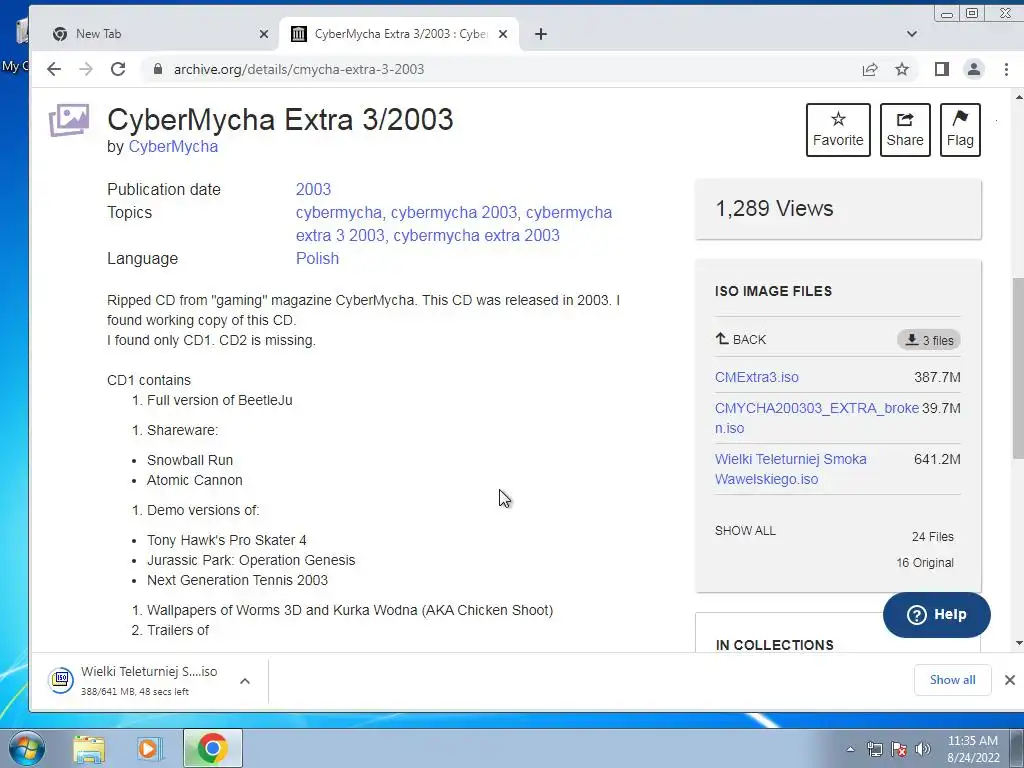Screen dimensions: 1024x768
Task: Switch to the New Tab tab
Action: tap(160, 34)
